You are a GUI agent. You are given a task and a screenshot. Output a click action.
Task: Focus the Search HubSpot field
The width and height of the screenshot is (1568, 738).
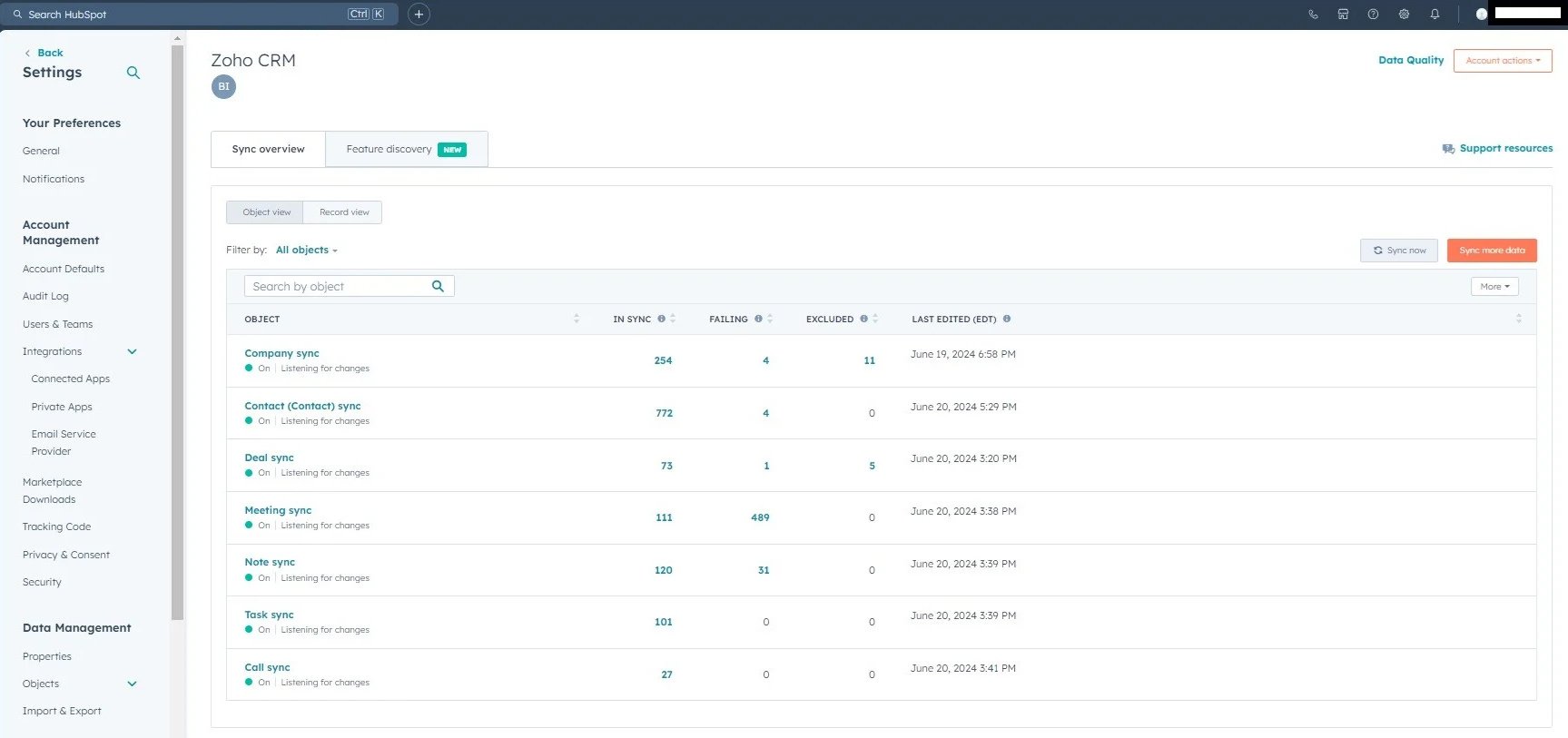pos(199,15)
